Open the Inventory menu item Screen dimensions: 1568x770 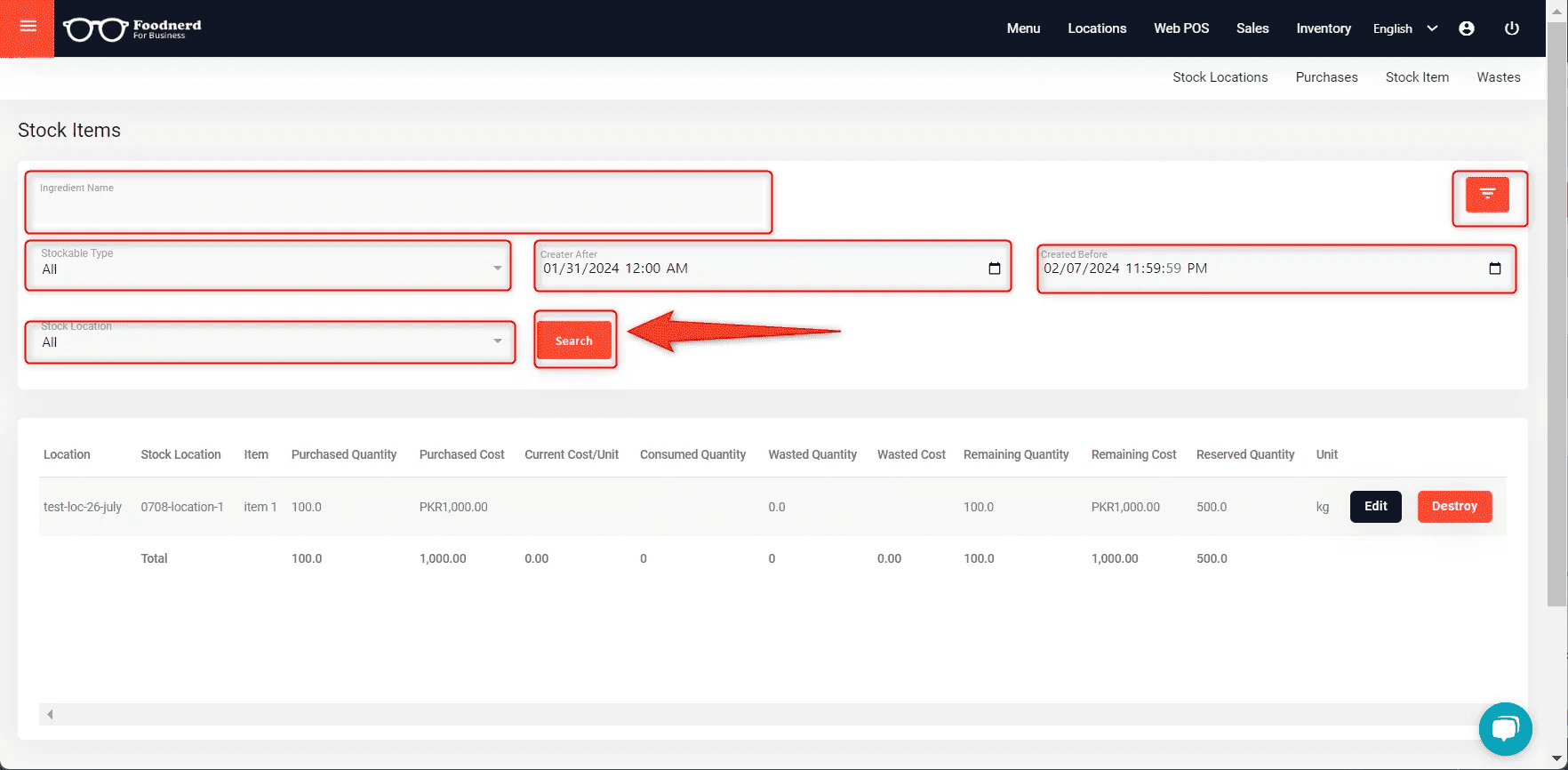click(1324, 28)
